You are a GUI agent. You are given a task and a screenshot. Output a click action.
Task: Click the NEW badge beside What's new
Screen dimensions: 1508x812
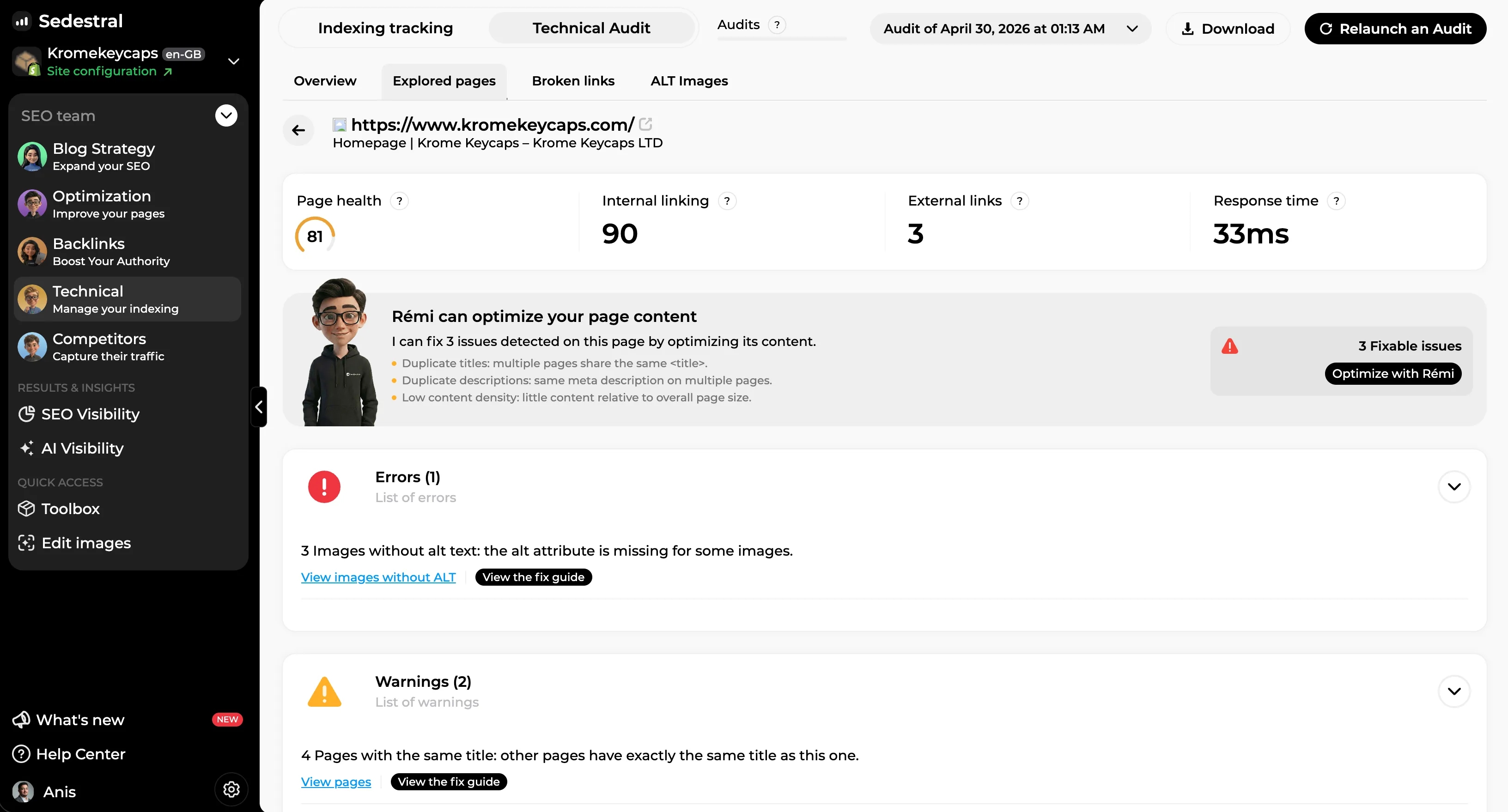pyautogui.click(x=227, y=720)
